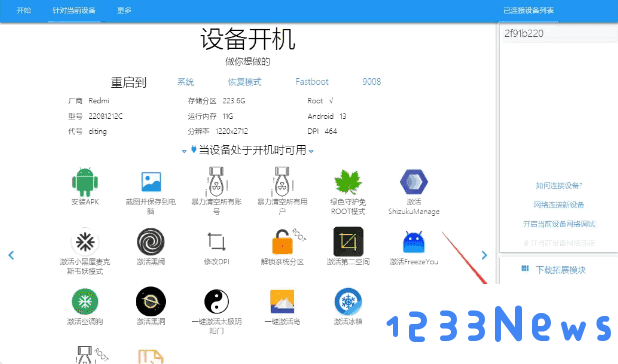Open the modify DPI (修改DPI) crop icon
The image size is (618, 364).
(216, 242)
